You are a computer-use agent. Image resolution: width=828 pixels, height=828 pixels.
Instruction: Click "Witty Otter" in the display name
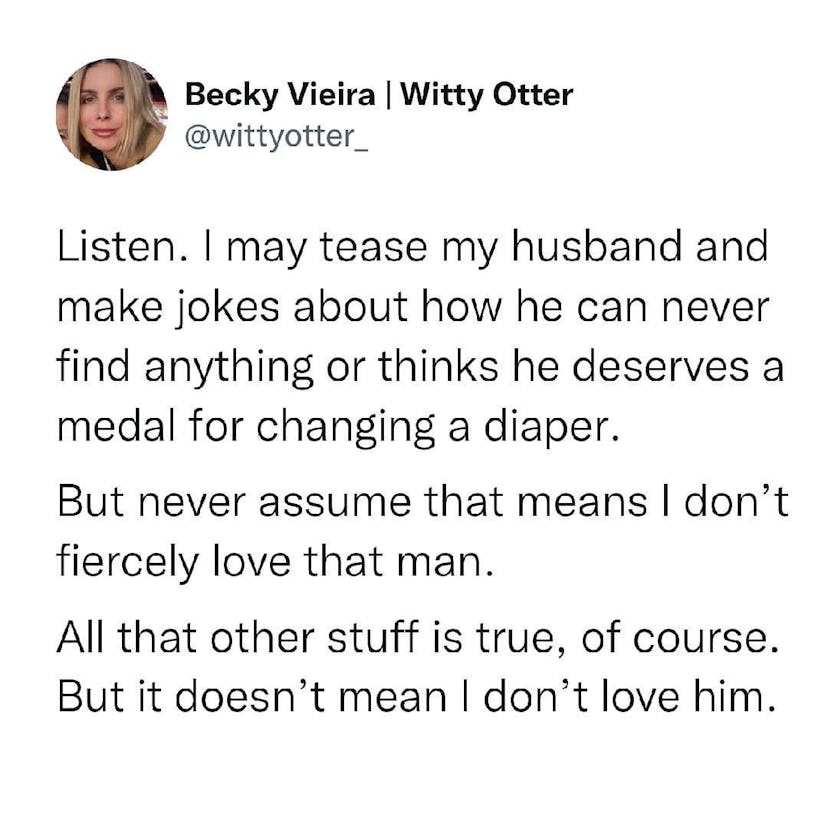(492, 95)
